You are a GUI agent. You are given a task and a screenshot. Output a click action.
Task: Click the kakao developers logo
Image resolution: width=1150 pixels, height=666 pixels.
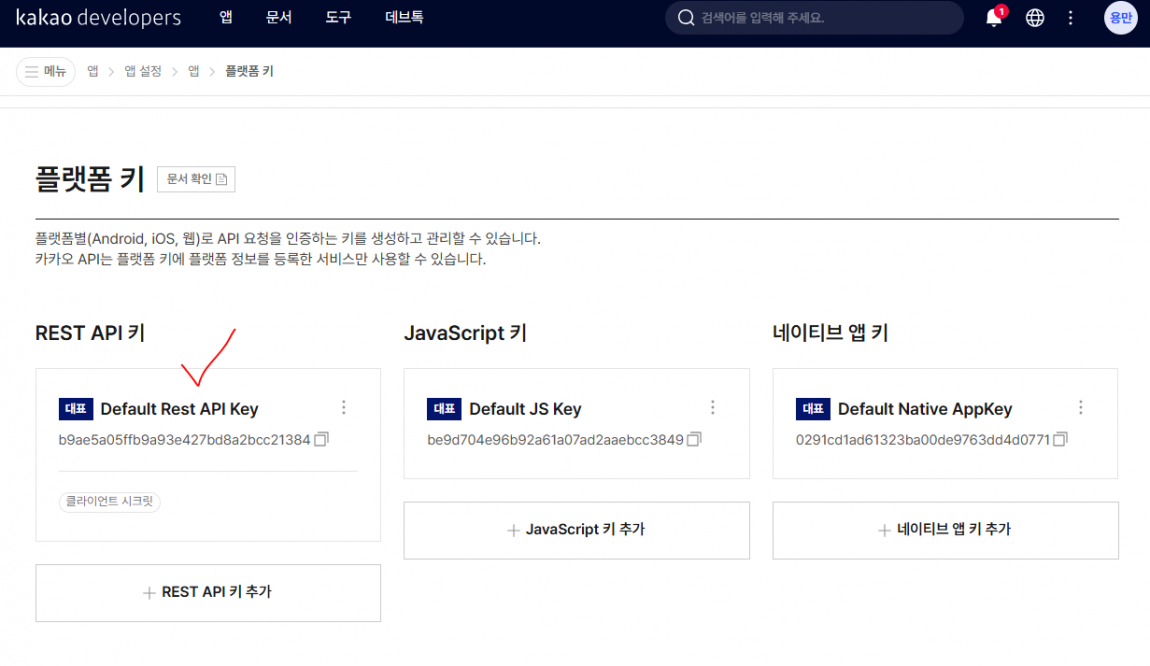[x=98, y=18]
